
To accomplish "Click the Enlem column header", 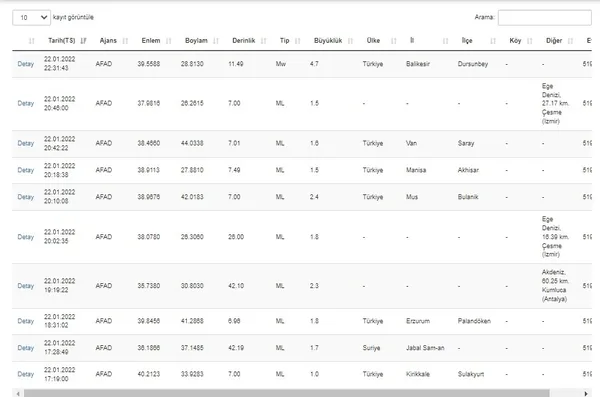I will click(151, 41).
